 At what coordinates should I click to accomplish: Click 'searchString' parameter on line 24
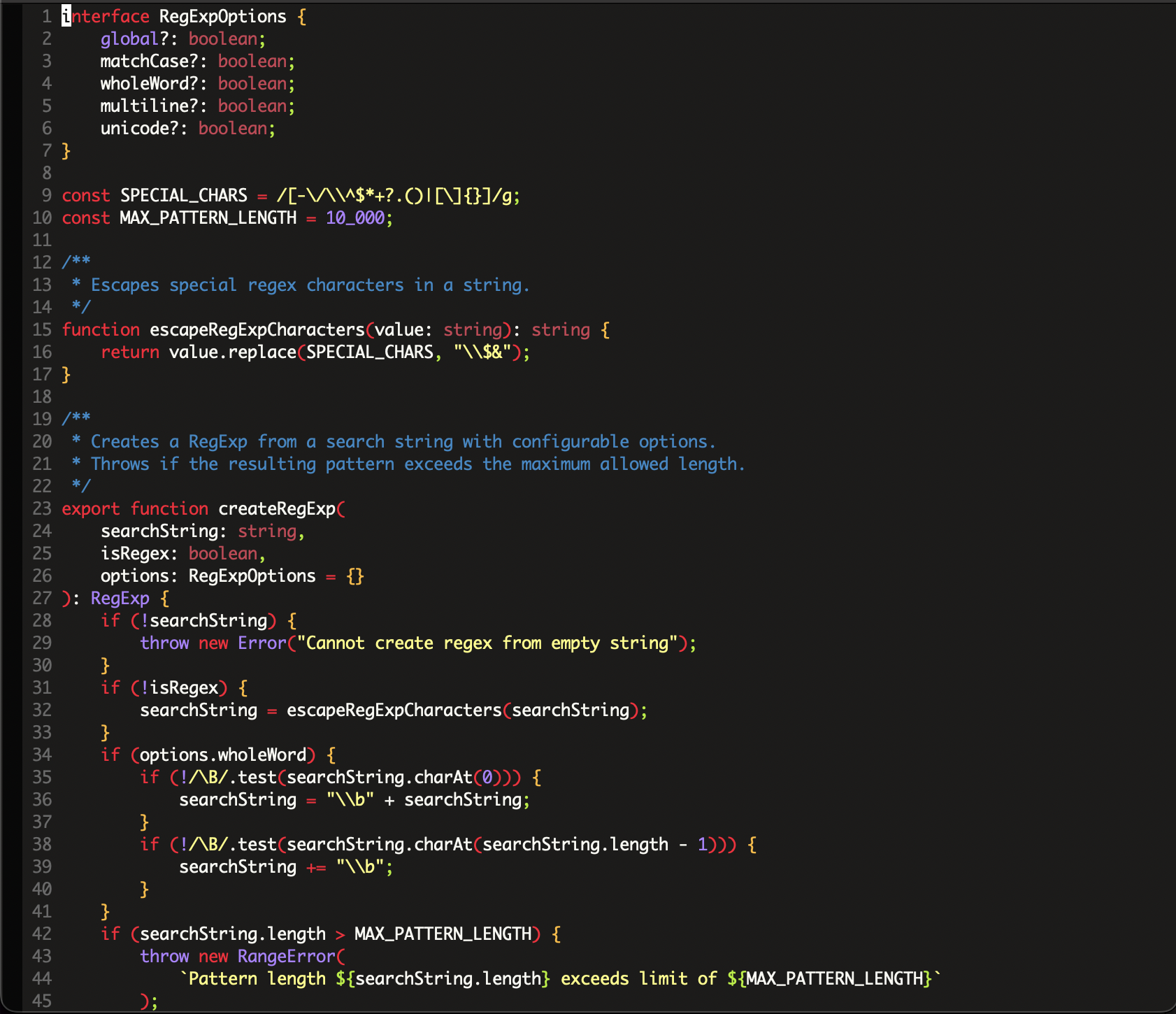coord(159,531)
